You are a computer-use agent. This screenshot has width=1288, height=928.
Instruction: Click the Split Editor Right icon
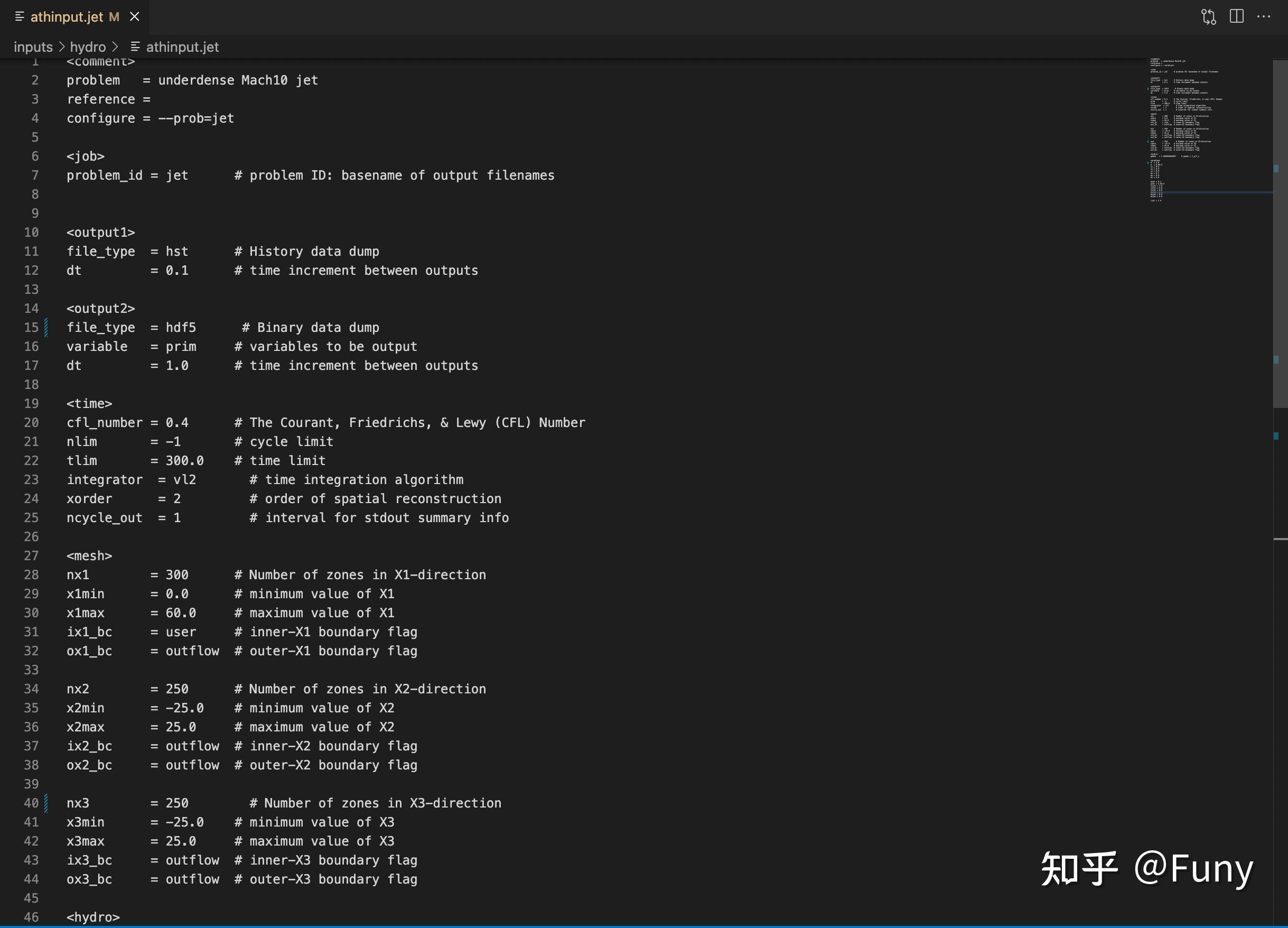(1236, 16)
